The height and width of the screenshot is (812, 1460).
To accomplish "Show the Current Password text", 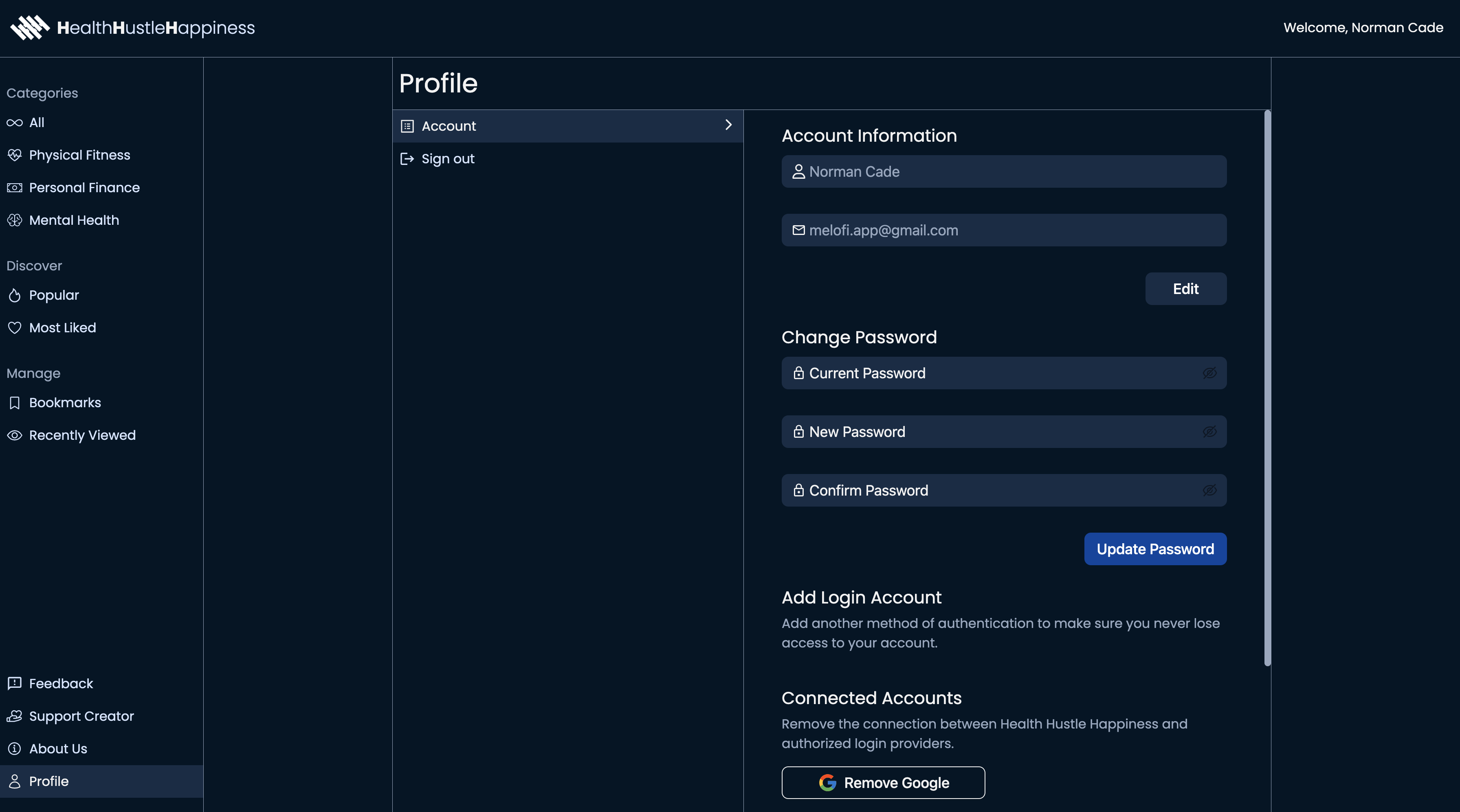I will point(1209,373).
